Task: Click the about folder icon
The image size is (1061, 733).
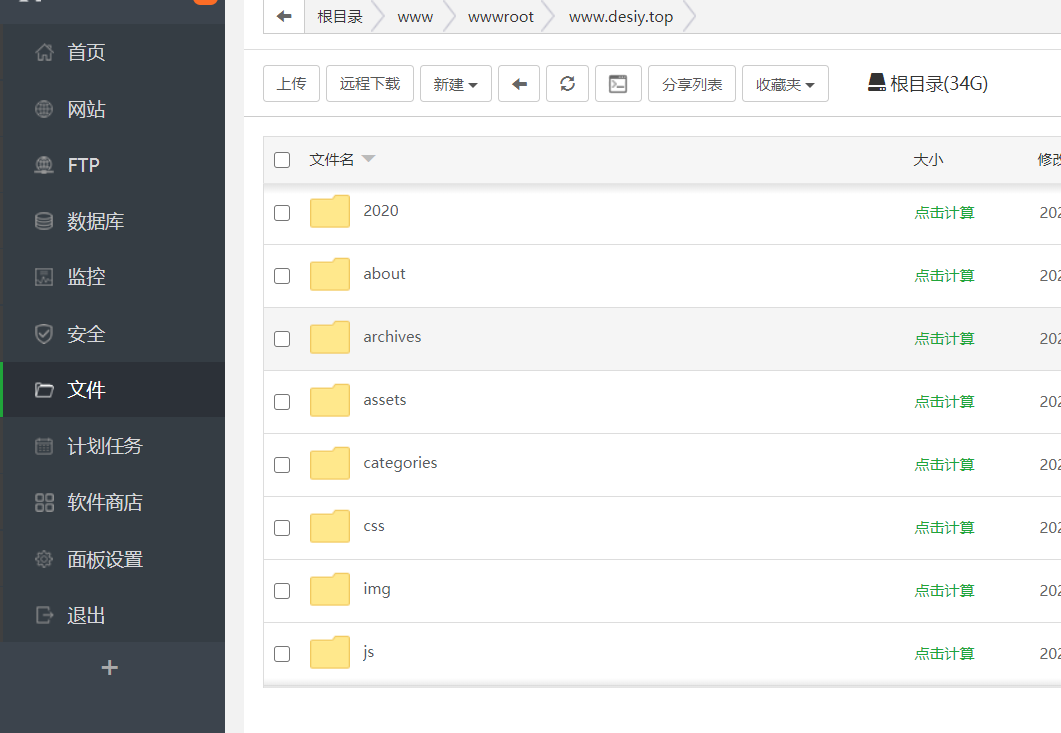Action: tap(330, 274)
